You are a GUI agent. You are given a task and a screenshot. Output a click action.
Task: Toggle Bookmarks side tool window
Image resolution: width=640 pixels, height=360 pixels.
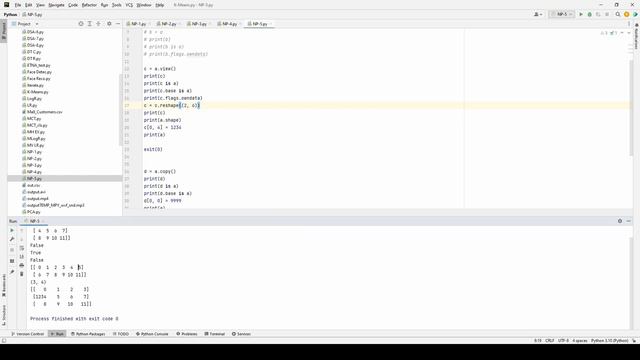pos(4,285)
